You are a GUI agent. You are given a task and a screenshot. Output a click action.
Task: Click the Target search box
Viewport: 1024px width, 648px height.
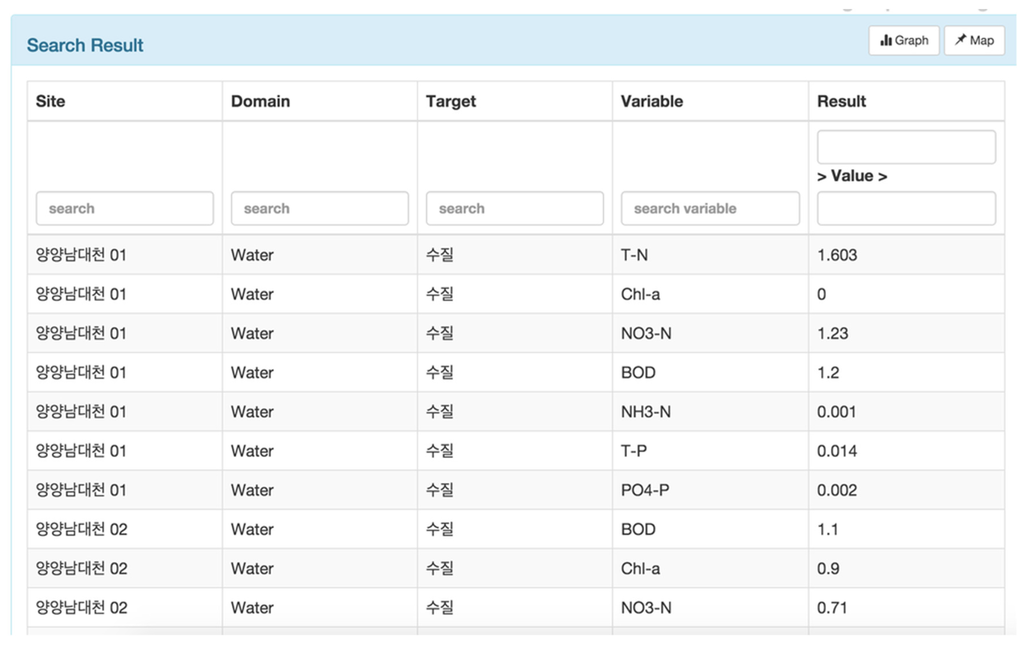click(515, 208)
